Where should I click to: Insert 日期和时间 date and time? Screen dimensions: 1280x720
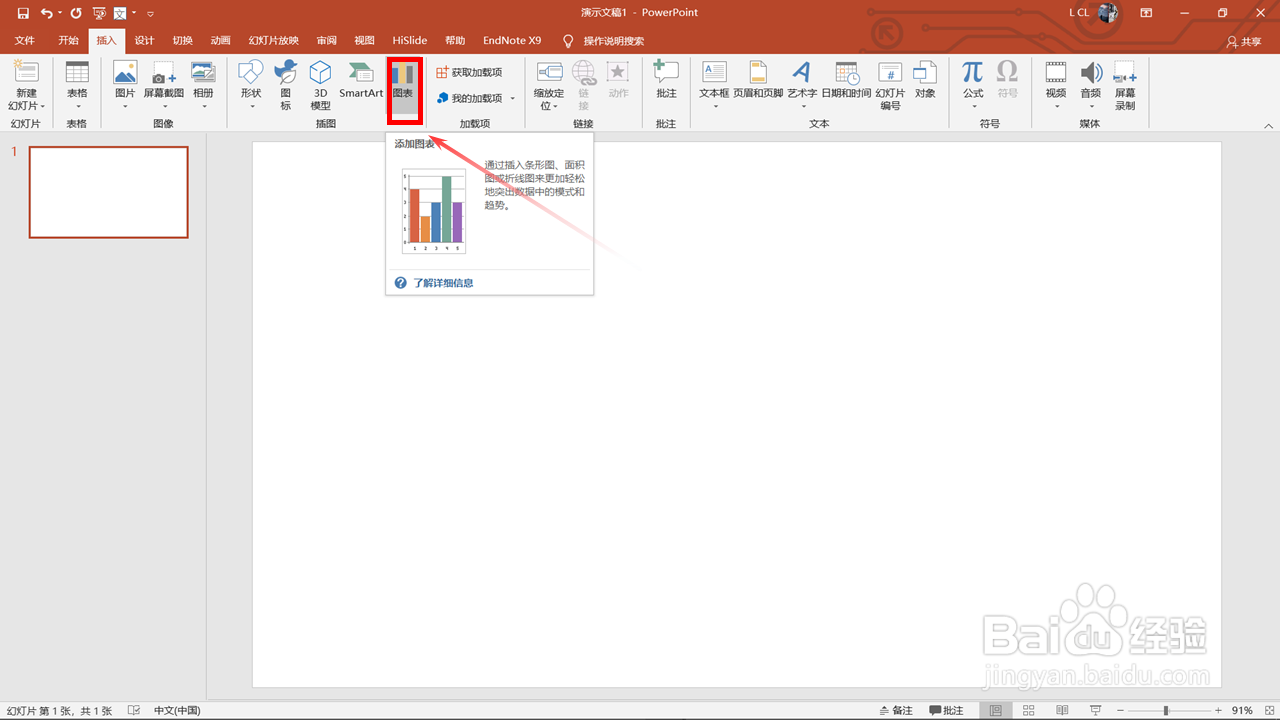(846, 80)
